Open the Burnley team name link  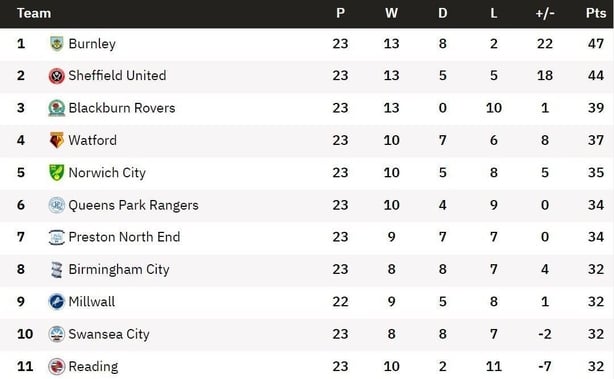pyautogui.click(x=92, y=43)
